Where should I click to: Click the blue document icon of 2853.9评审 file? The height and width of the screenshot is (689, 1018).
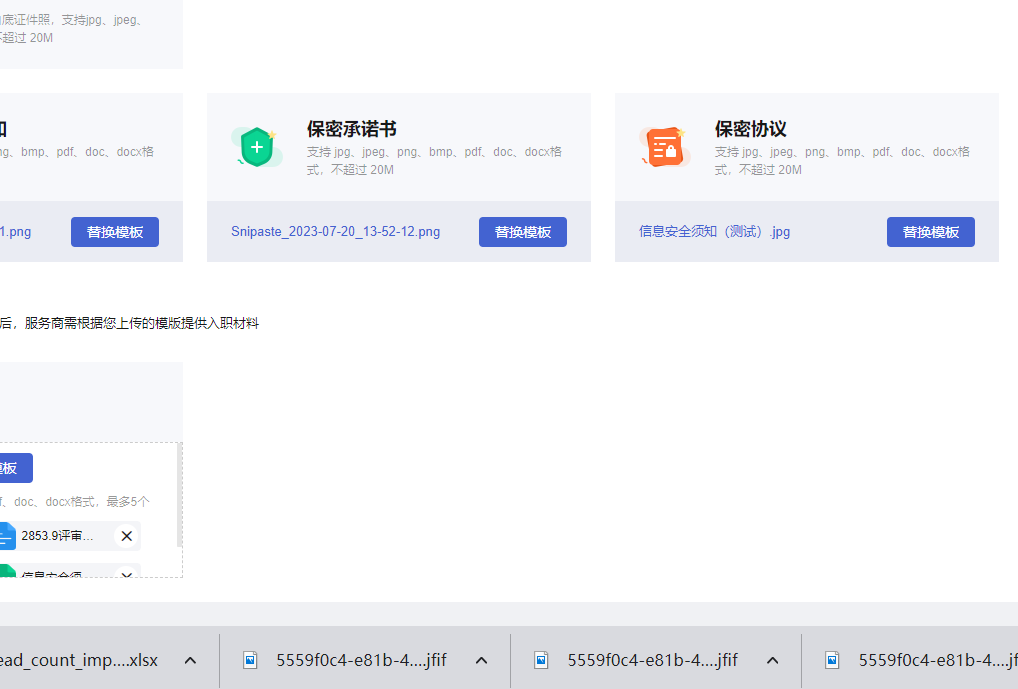click(x=6, y=536)
